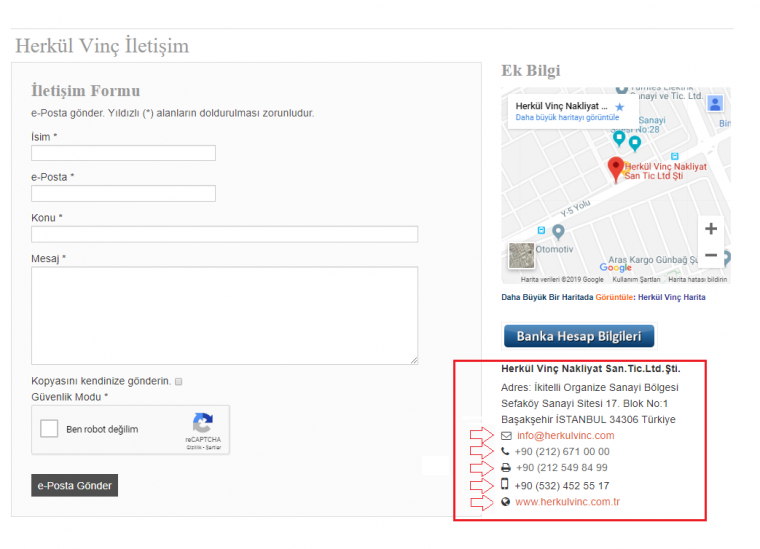
Task: Click the mobile phone icon
Action: click(505, 484)
